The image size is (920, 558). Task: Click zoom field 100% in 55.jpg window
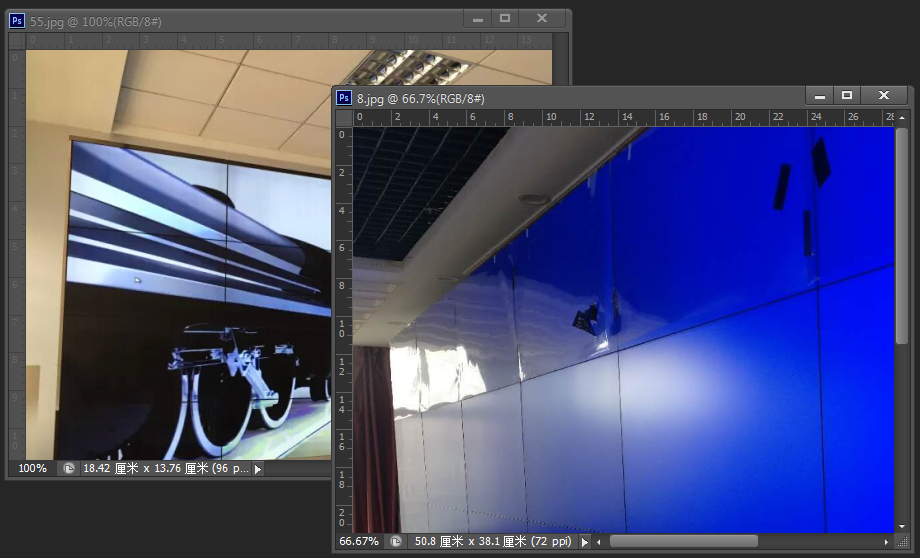32,468
